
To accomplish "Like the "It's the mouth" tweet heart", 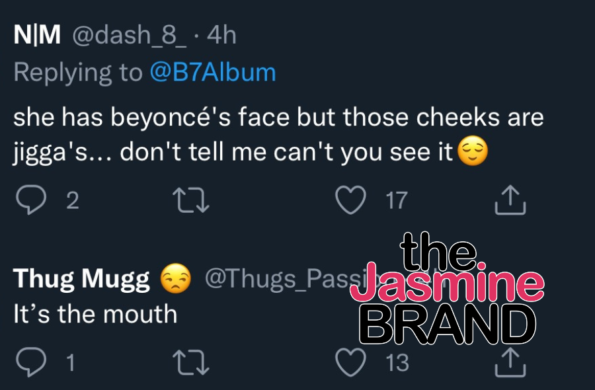I will 351,363.
